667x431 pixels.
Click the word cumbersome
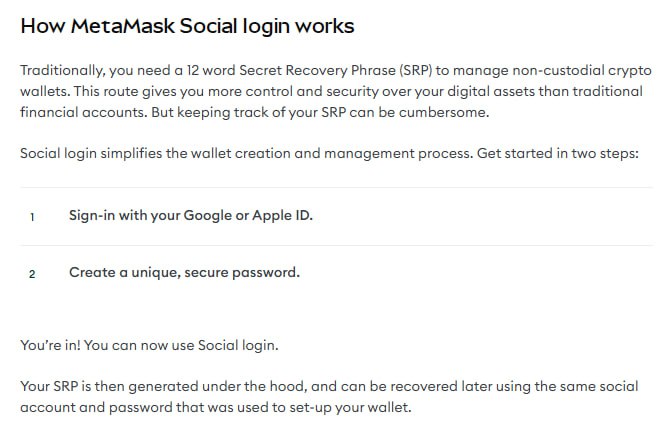pyautogui.click(x=444, y=112)
